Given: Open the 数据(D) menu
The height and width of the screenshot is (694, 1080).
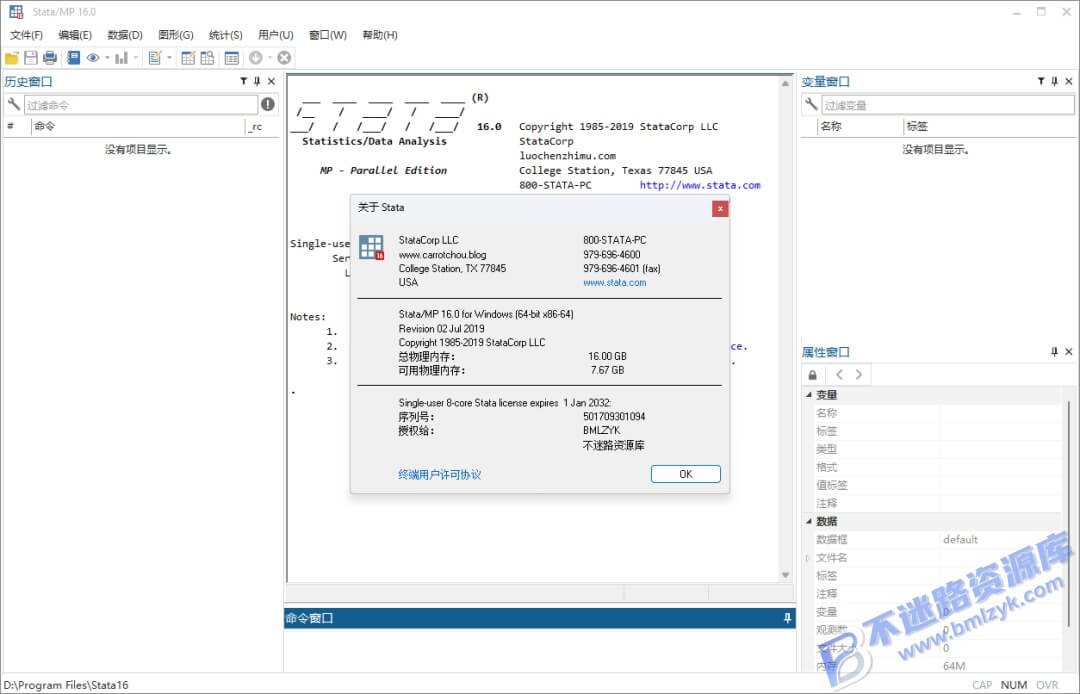Looking at the screenshot, I should [125, 35].
